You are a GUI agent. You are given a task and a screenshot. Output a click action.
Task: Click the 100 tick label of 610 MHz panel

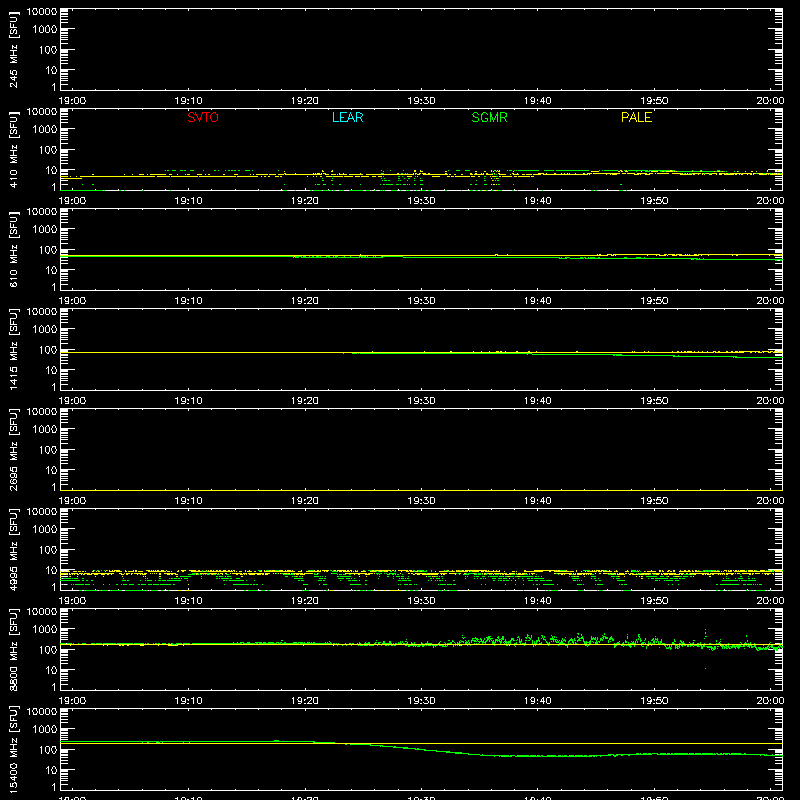(48, 250)
